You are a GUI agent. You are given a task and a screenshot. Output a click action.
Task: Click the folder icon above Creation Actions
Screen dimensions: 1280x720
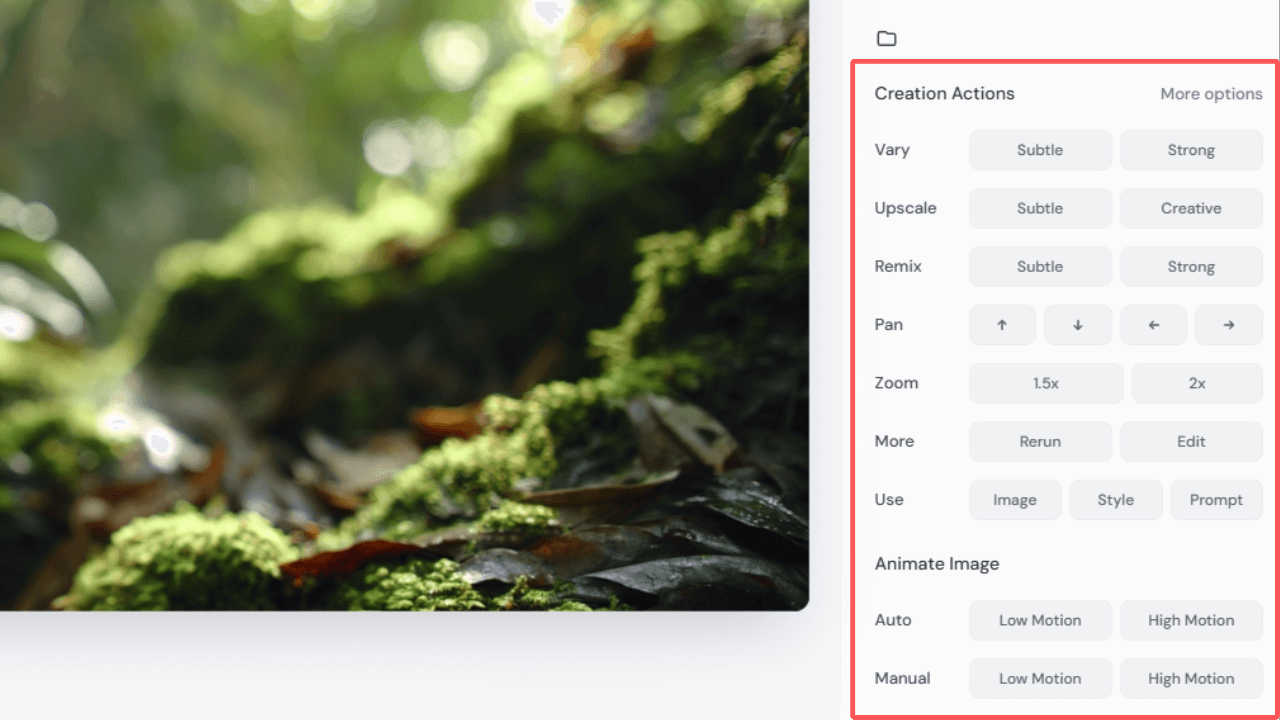886,39
